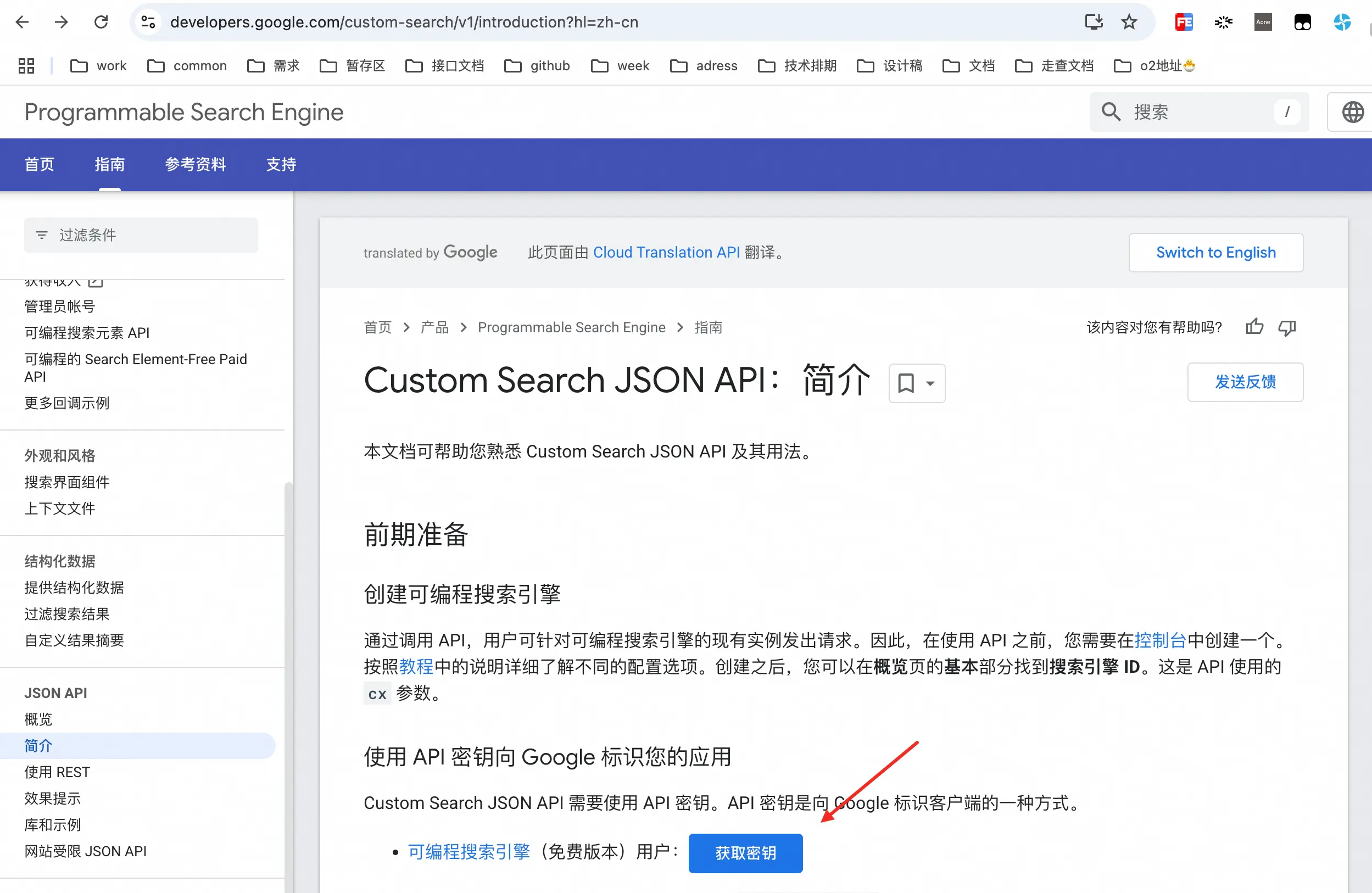
Task: Open the red FE extension icon
Action: click(1184, 22)
